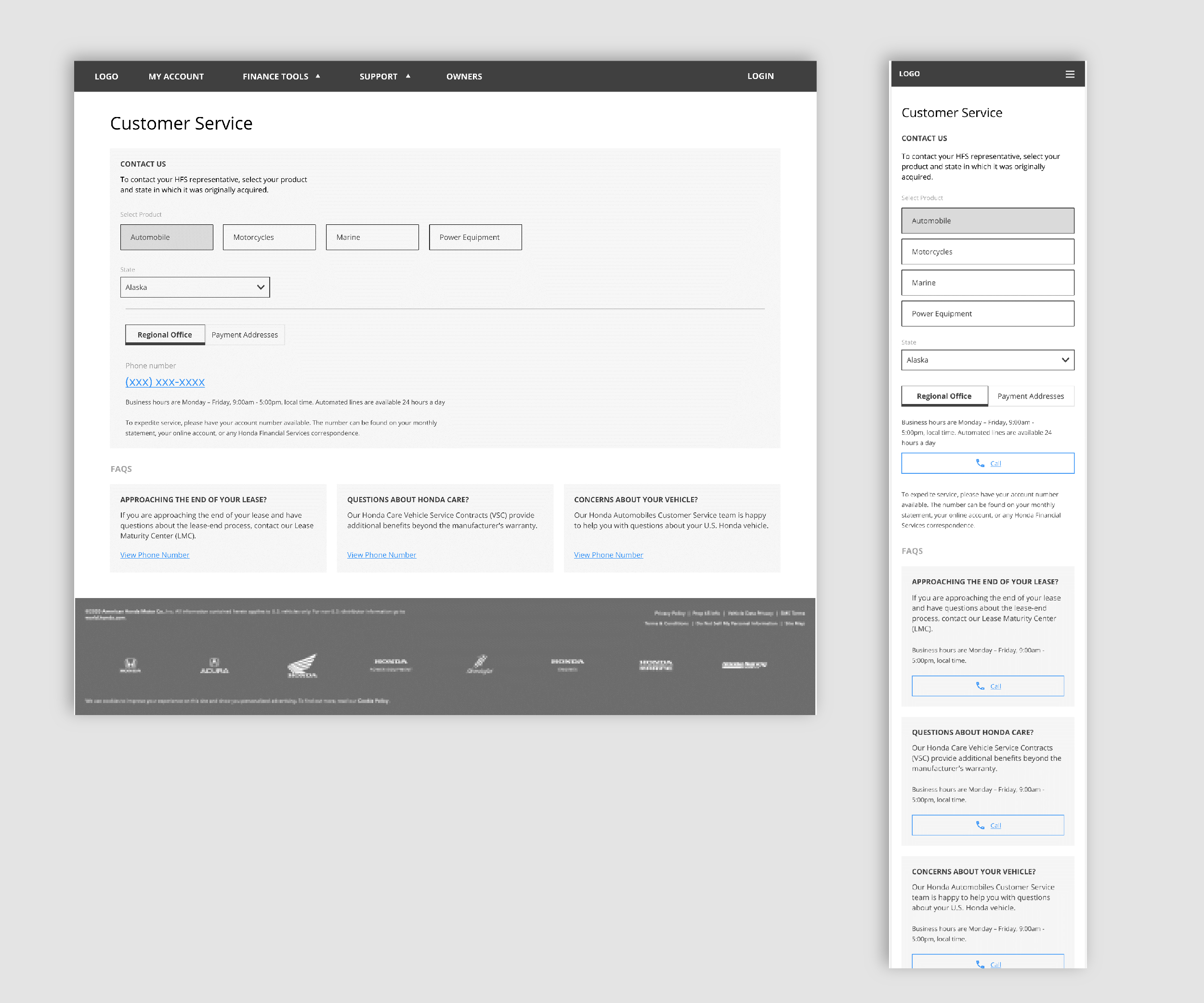Click the Honda wing motorcycle logo in the footer
Image resolution: width=1204 pixels, height=1003 pixels.
click(x=302, y=665)
